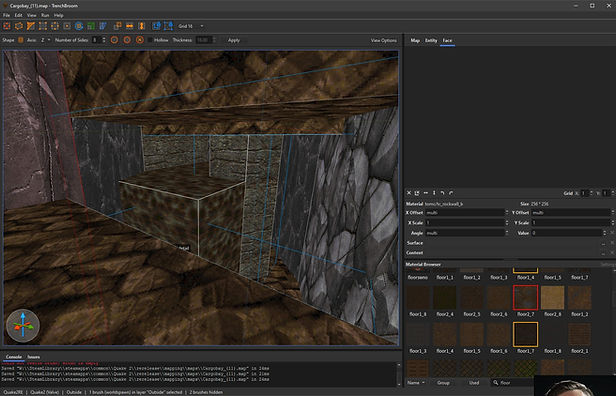Screen dimensions: 616x396
Task: Open the Edit menu
Action: point(18,15)
